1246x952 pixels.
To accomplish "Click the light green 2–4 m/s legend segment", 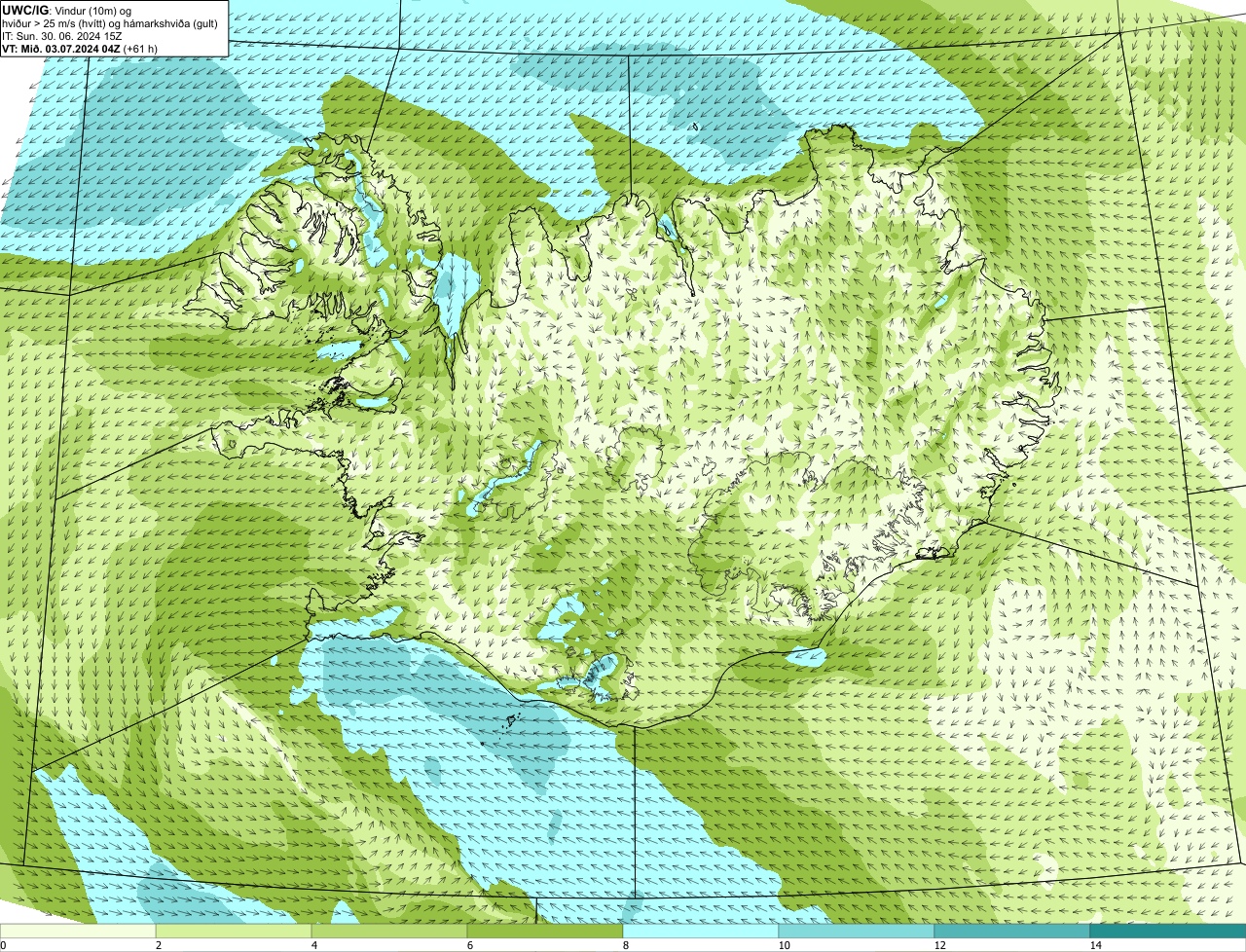I will coord(234,932).
